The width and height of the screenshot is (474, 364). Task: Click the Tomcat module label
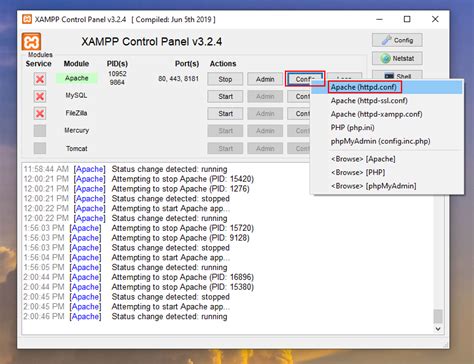click(77, 148)
